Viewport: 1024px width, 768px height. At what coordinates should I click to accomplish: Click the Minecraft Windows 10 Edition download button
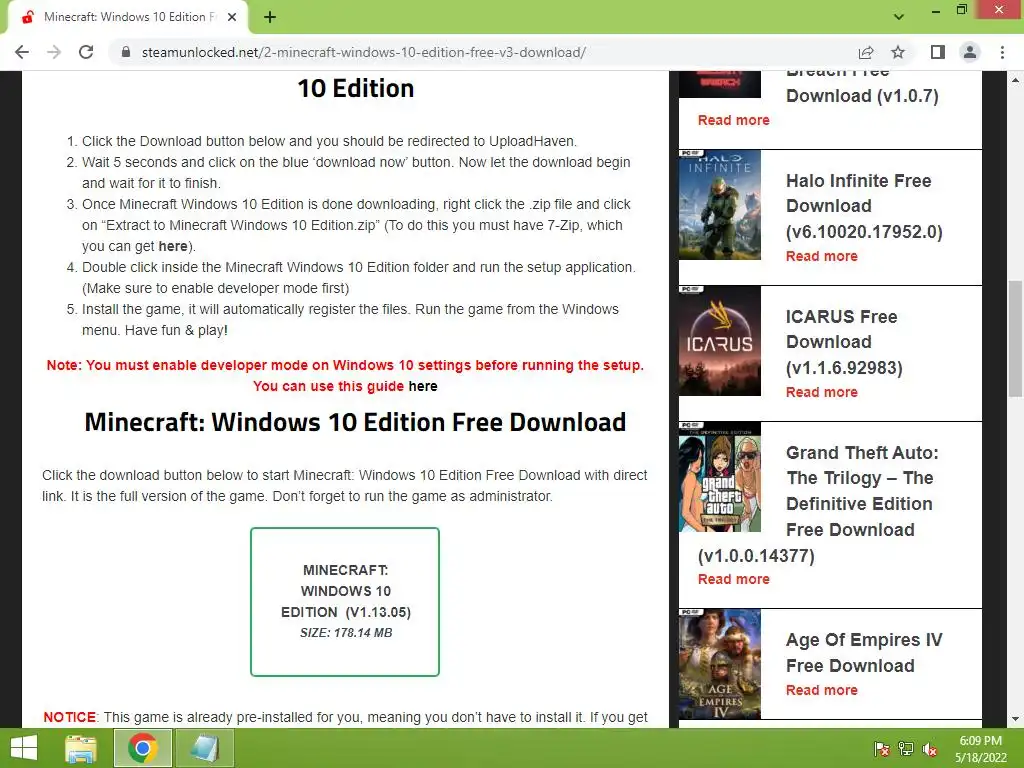point(345,601)
